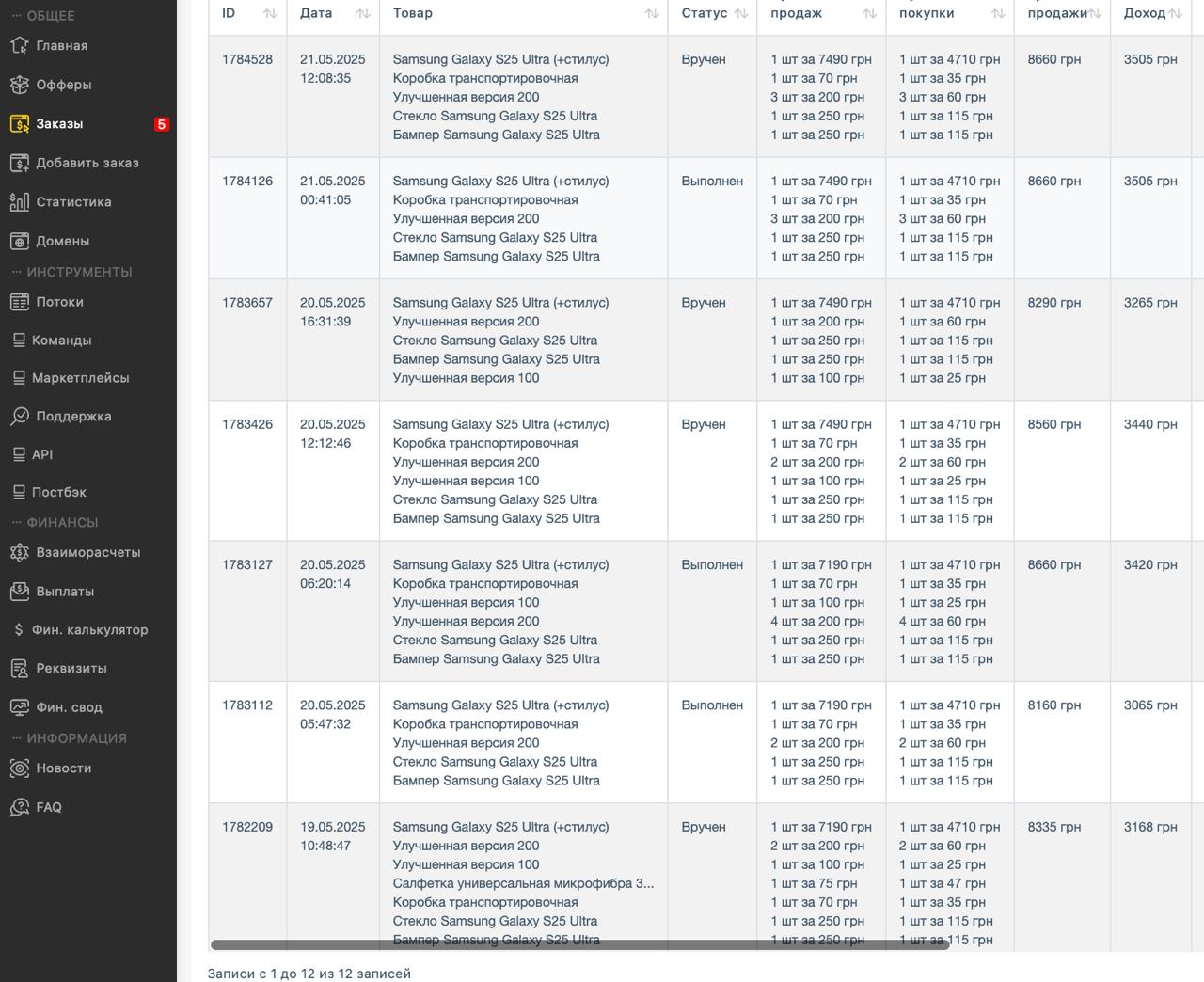Click income value 3265 грн
This screenshot has height=982, width=1204.
coord(1150,303)
